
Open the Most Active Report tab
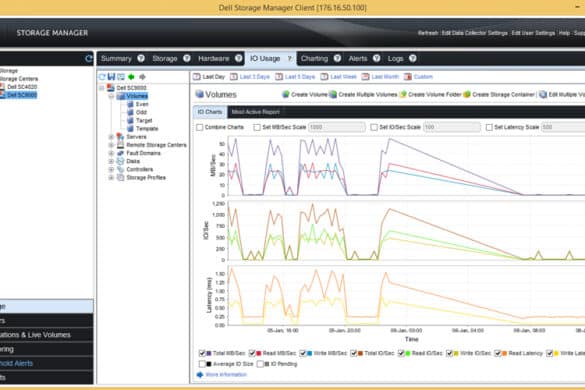[x=256, y=112]
